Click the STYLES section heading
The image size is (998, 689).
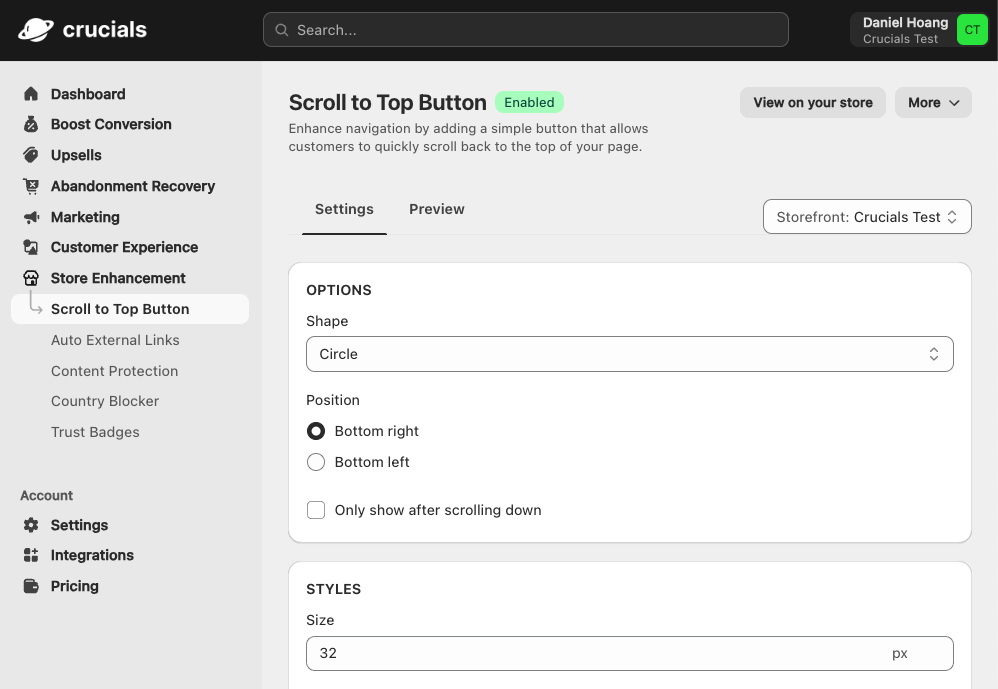click(x=334, y=589)
